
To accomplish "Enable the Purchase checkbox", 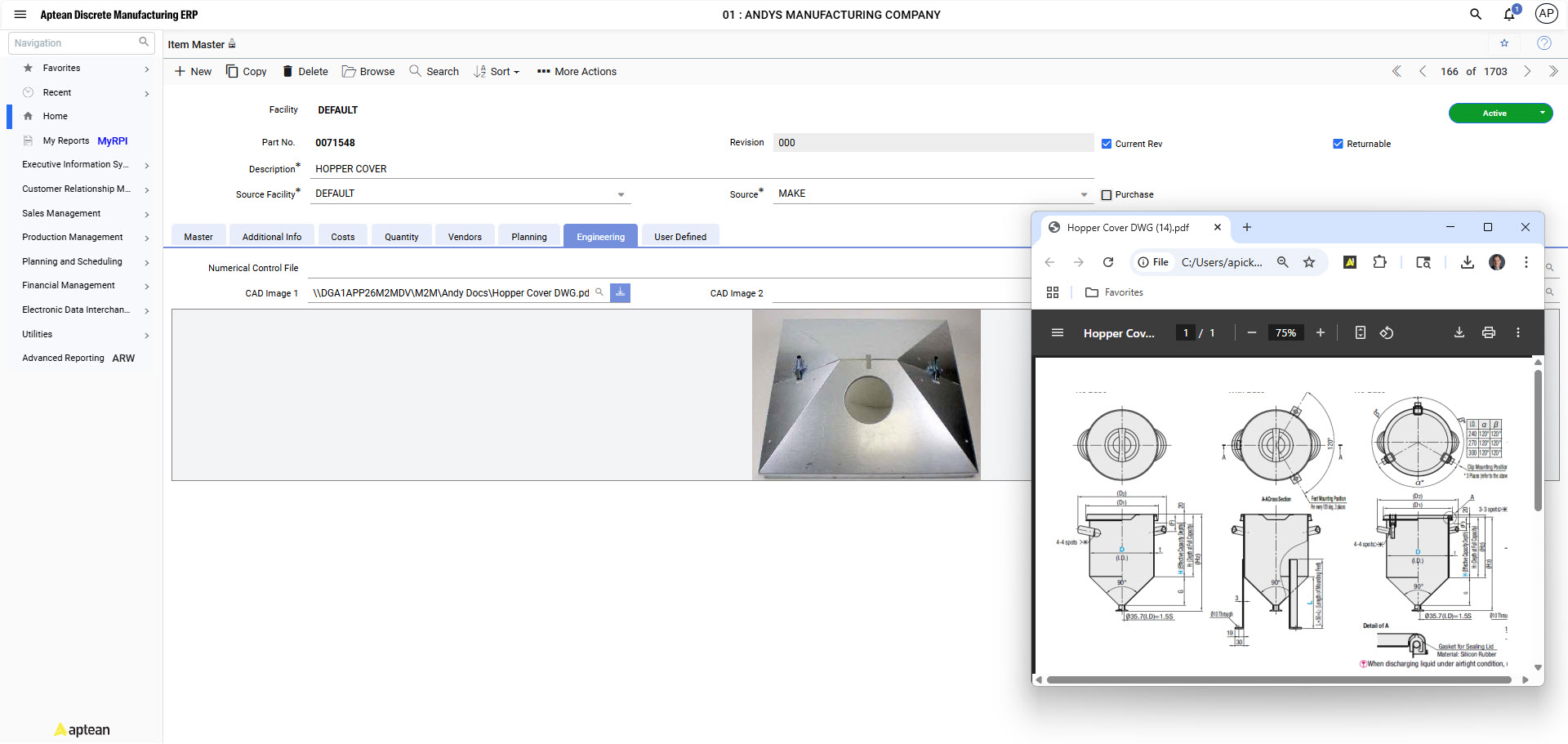I will 1106,194.
